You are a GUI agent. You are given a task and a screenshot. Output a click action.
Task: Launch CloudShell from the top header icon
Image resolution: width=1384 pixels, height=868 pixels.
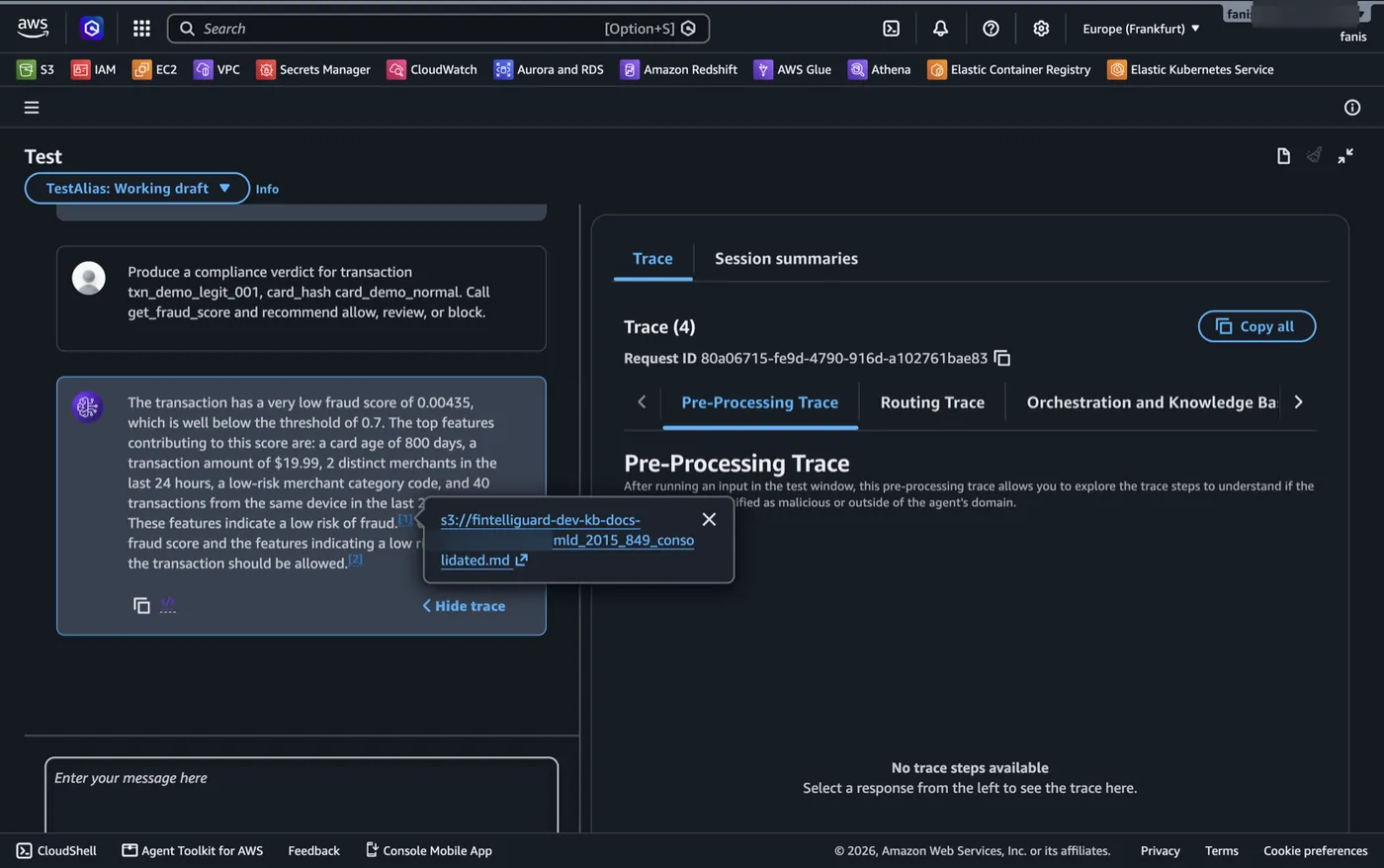pos(891,29)
